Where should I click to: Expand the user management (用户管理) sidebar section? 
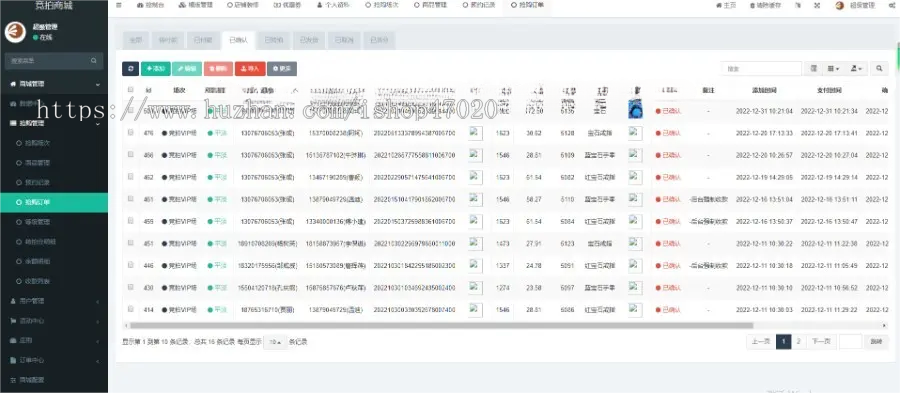click(54, 301)
